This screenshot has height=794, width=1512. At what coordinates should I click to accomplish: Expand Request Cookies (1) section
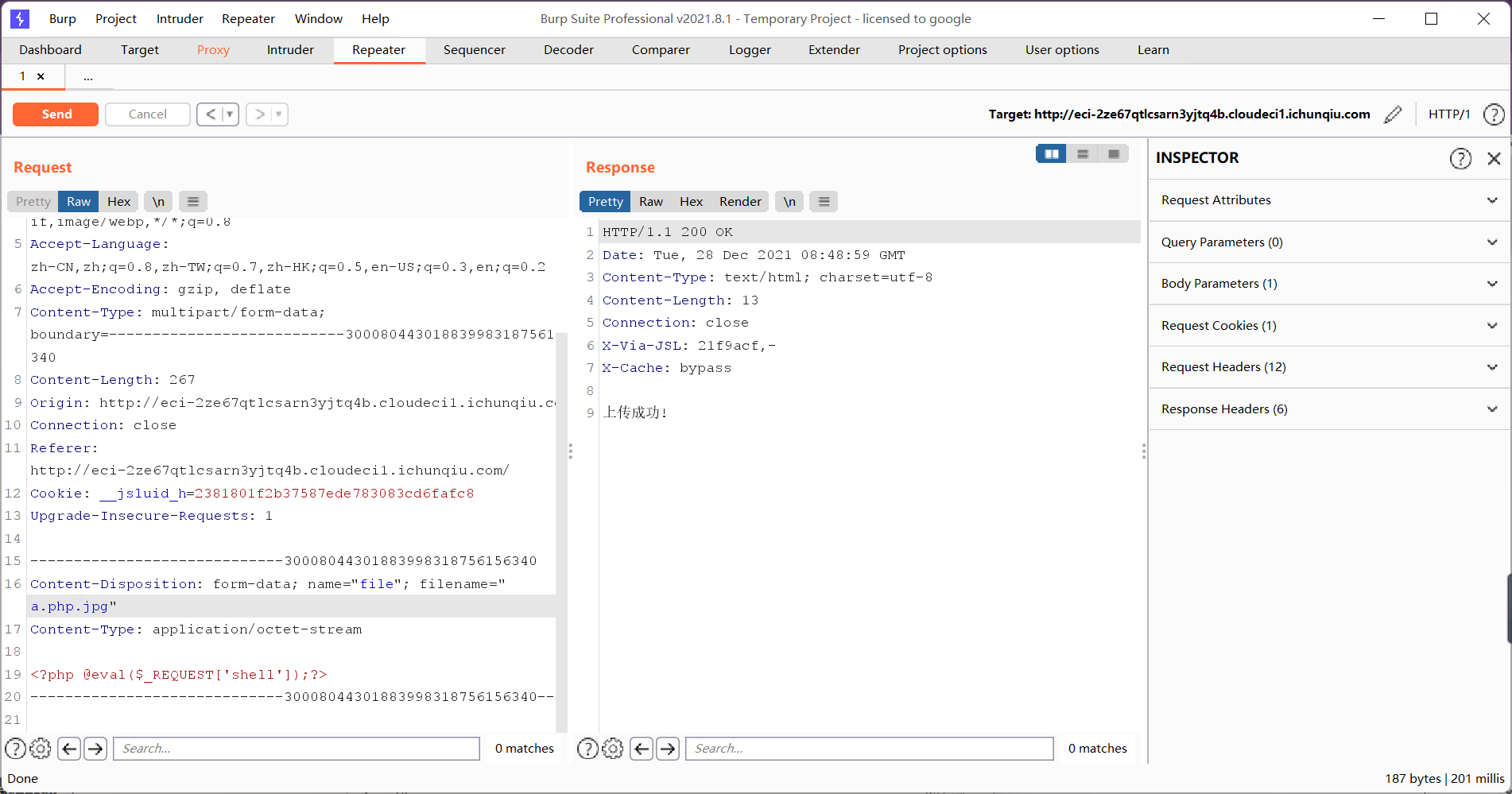[1329, 326]
